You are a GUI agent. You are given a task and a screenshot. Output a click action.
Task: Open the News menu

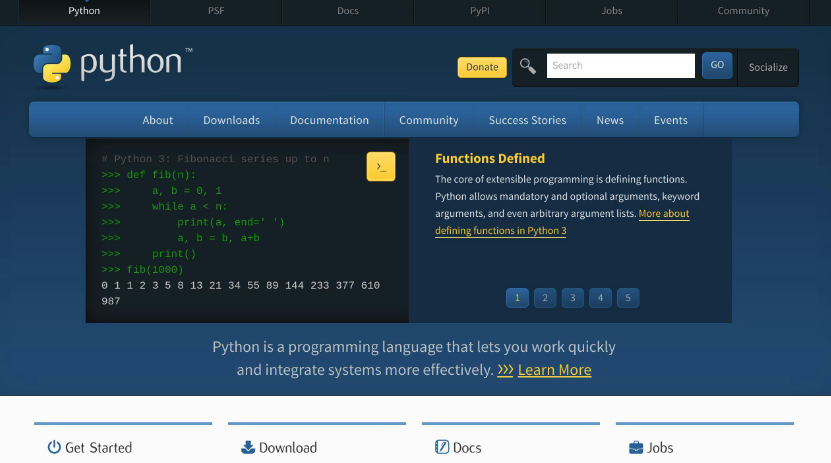pyautogui.click(x=610, y=120)
